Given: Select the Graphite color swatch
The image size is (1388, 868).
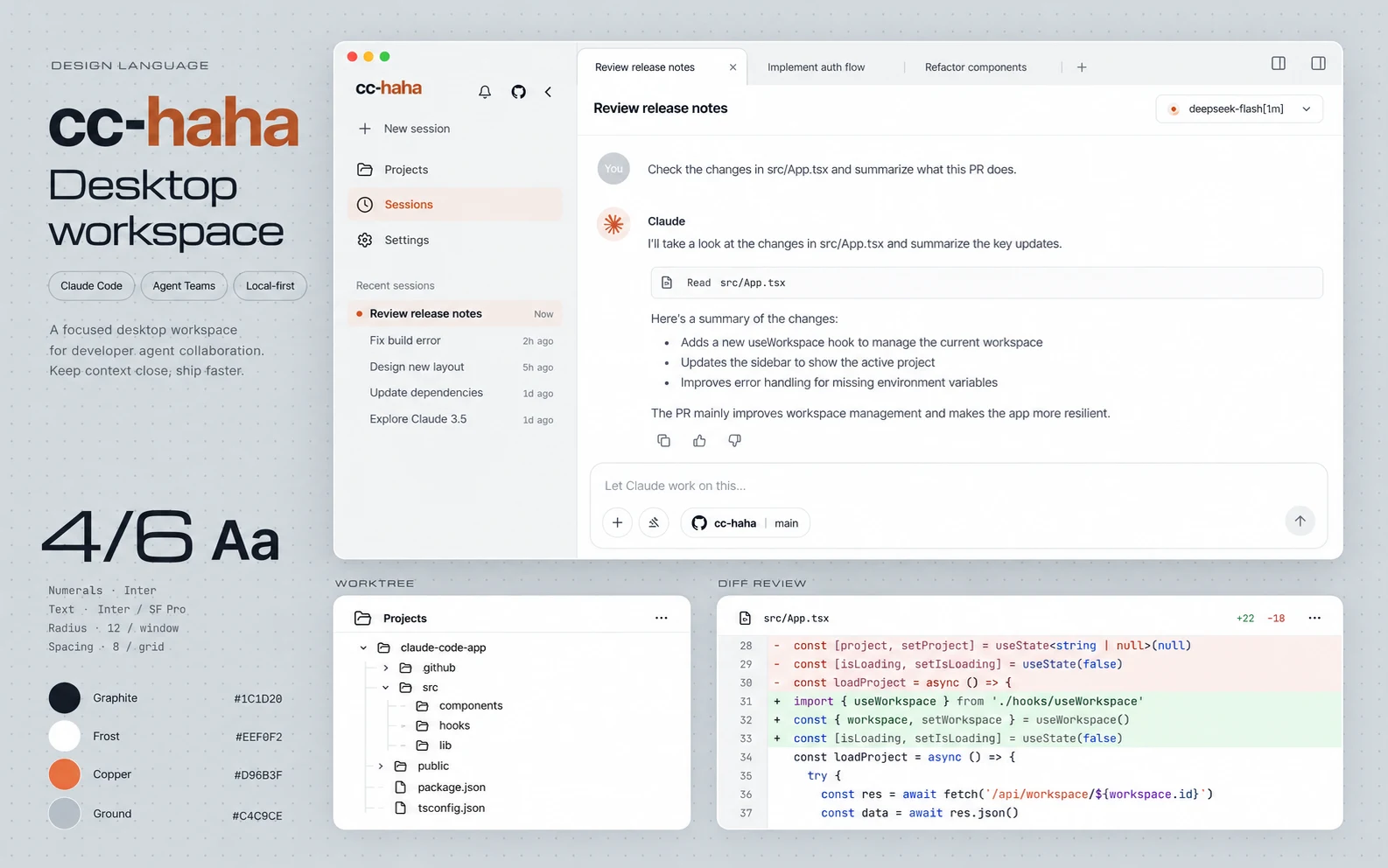Looking at the screenshot, I should coord(64,698).
